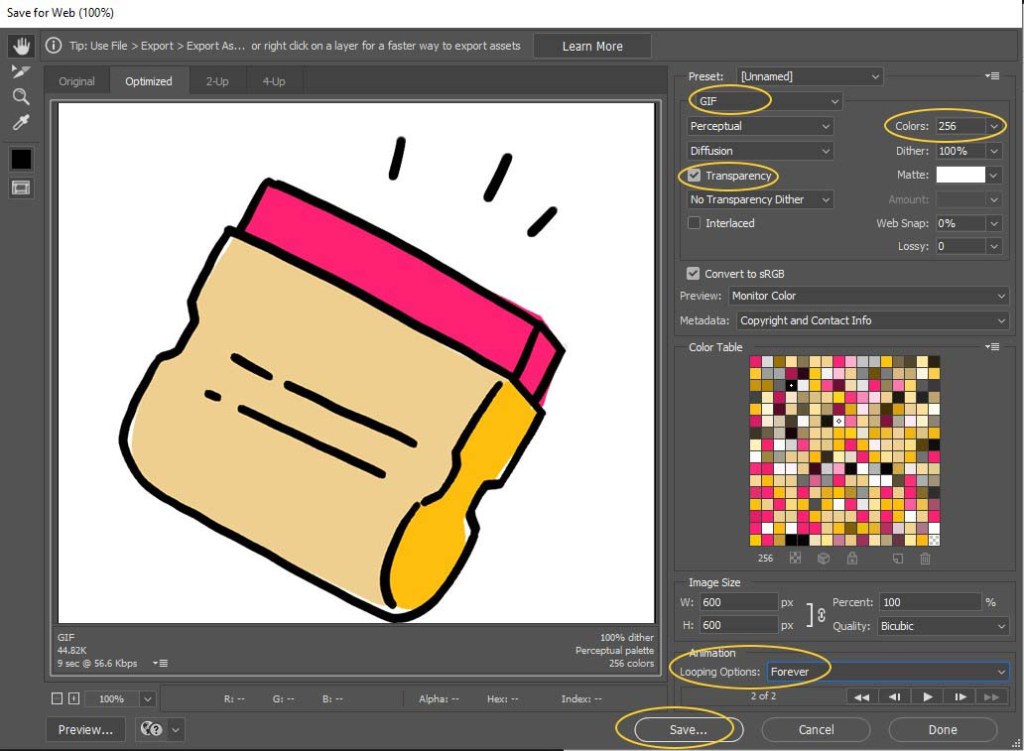Viewport: 1024px width, 751px height.
Task: Expand the Colors 256 dropdown
Action: point(993,126)
